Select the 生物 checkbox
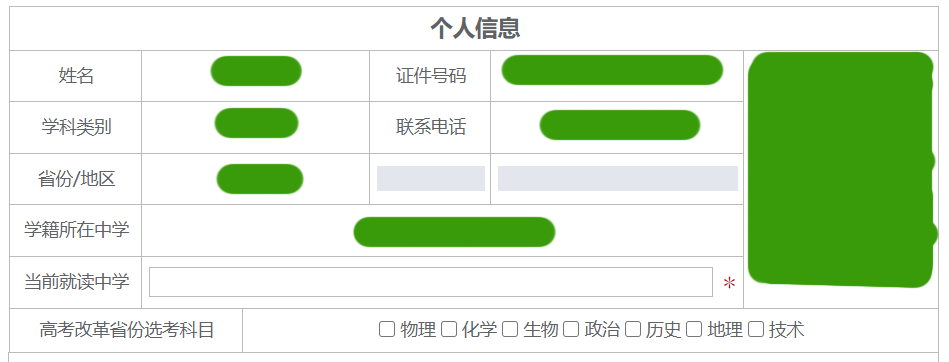 pos(510,329)
